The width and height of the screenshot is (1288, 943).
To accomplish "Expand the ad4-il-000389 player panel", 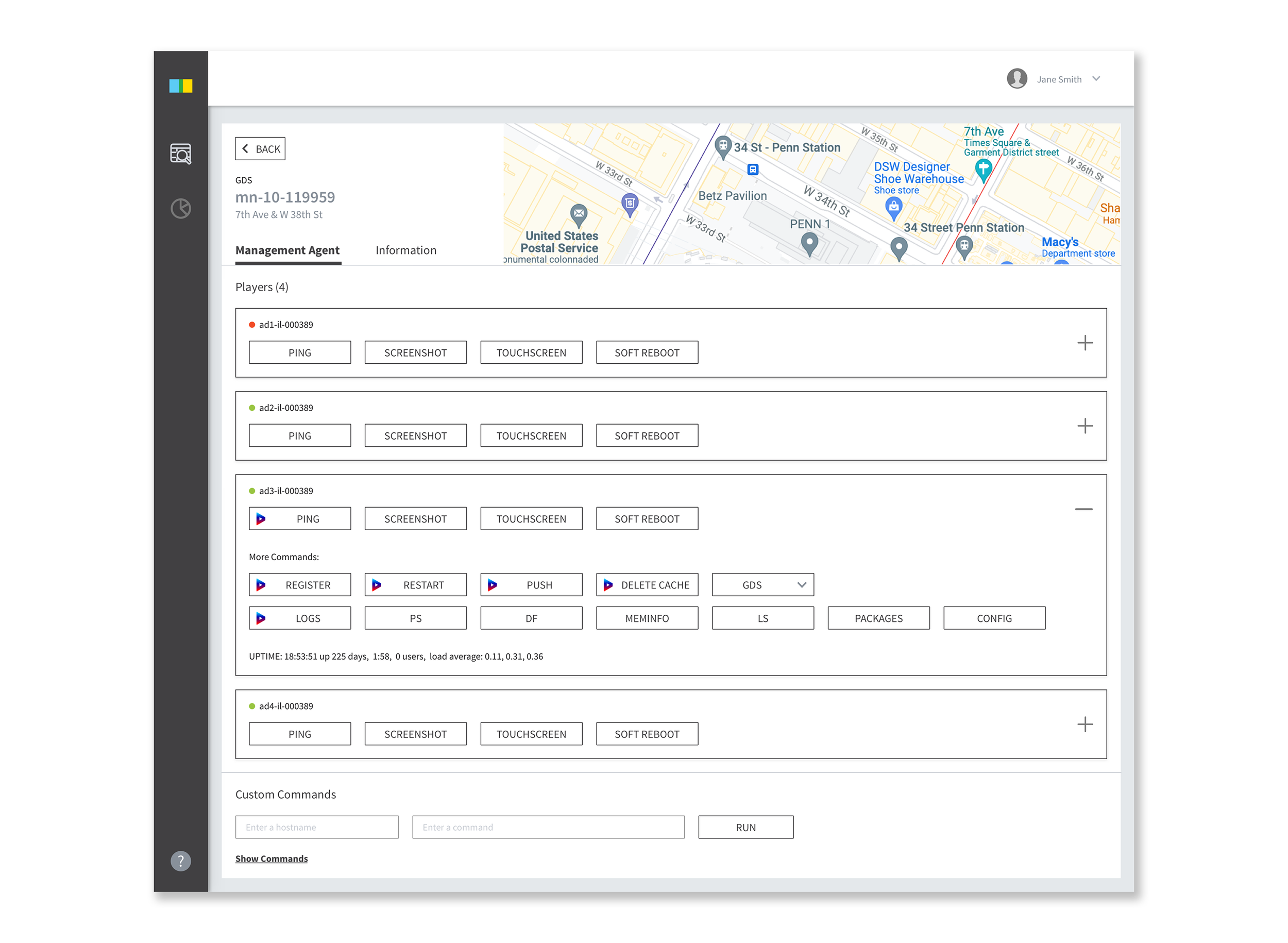I will tap(1084, 725).
